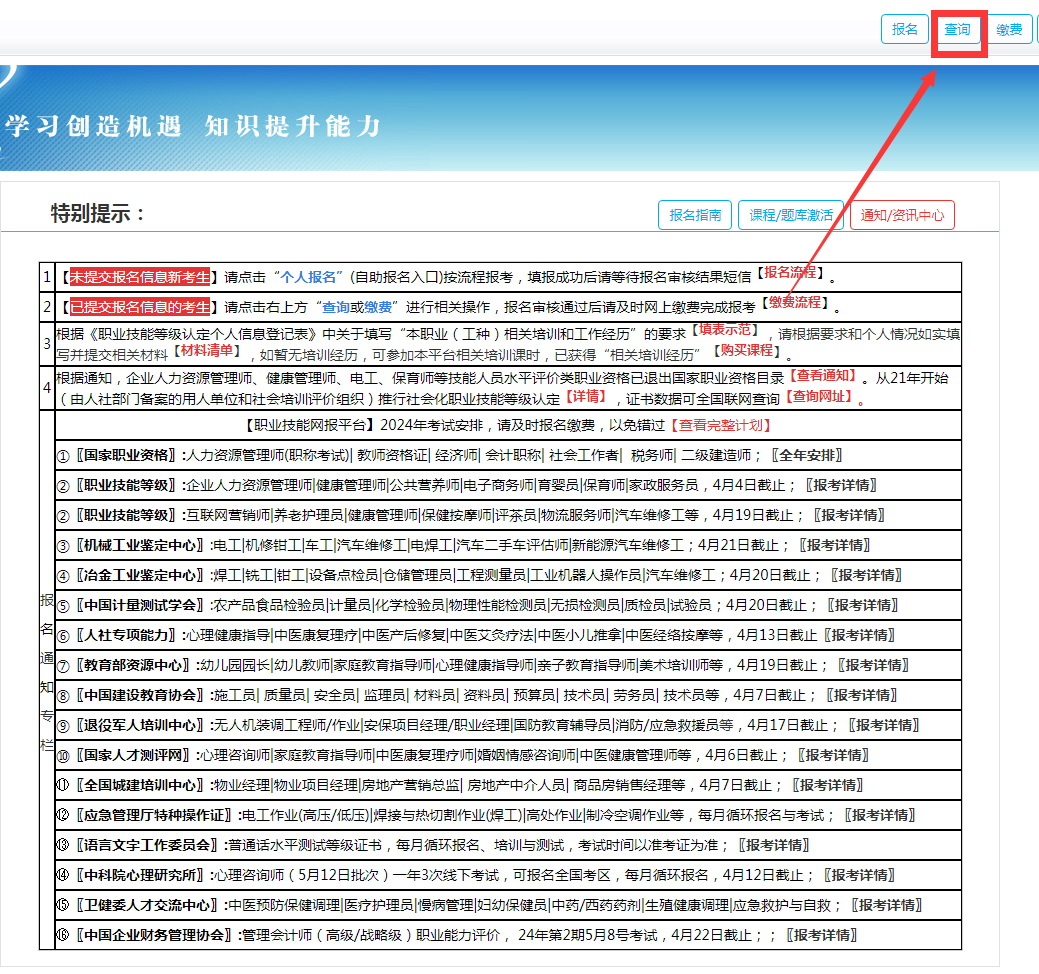The height and width of the screenshot is (974, 1039).
Task: Open the red 报名流程 link
Action: [x=791, y=272]
